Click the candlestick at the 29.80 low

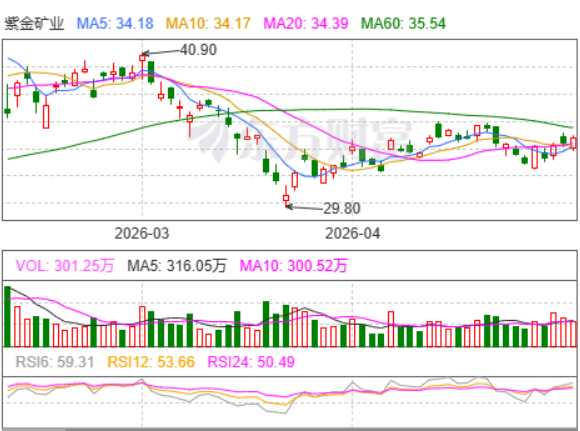(x=286, y=195)
